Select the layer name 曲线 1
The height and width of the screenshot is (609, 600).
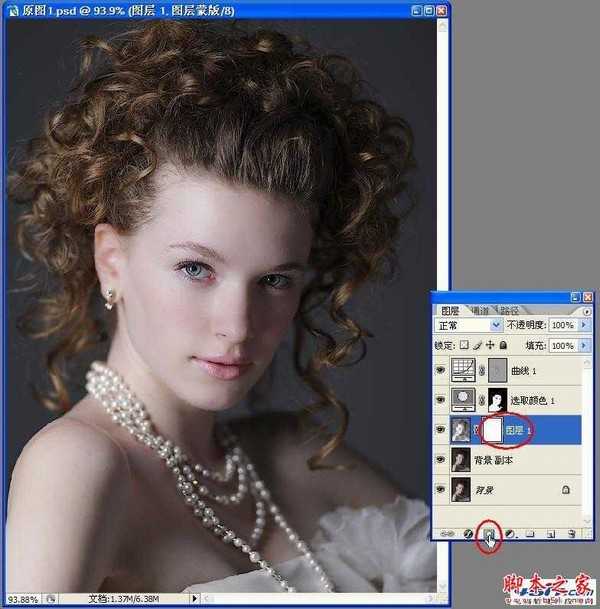pyautogui.click(x=523, y=371)
